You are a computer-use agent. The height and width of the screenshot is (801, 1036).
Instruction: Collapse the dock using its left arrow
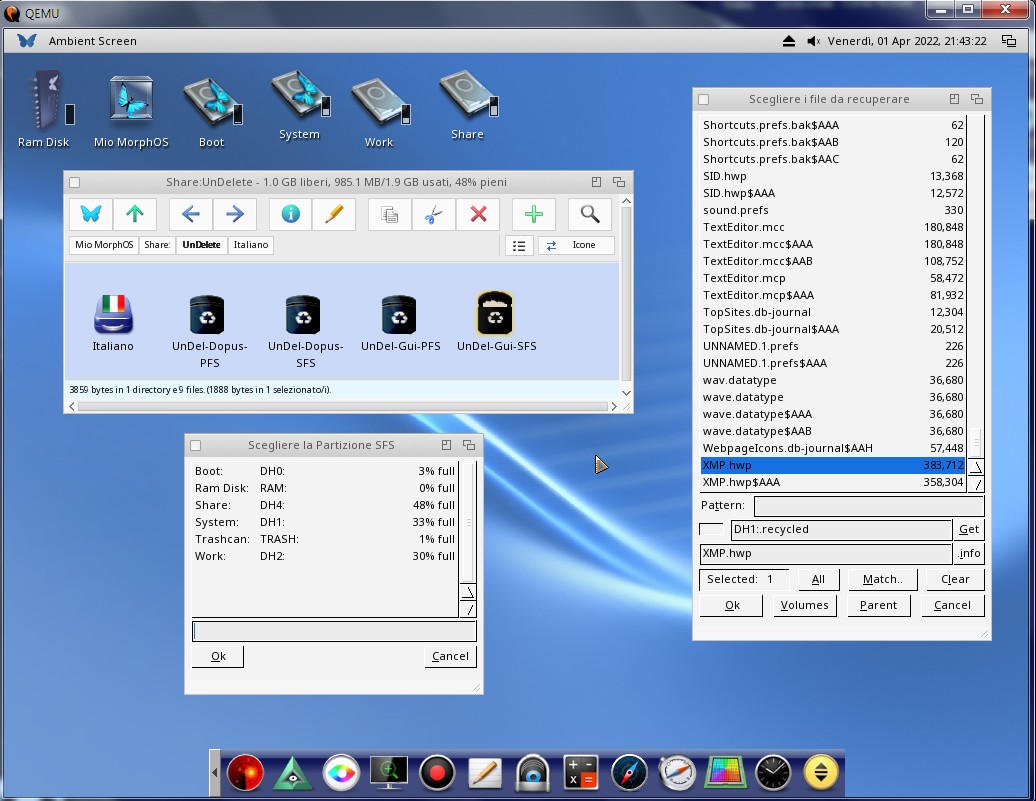pyautogui.click(x=215, y=773)
